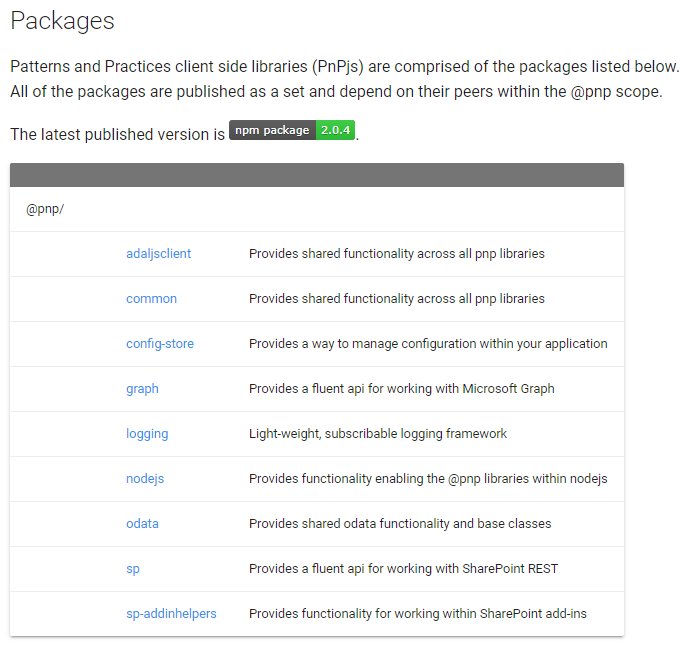
Task: Click the green 2.0.4 version label
Action: click(x=336, y=131)
